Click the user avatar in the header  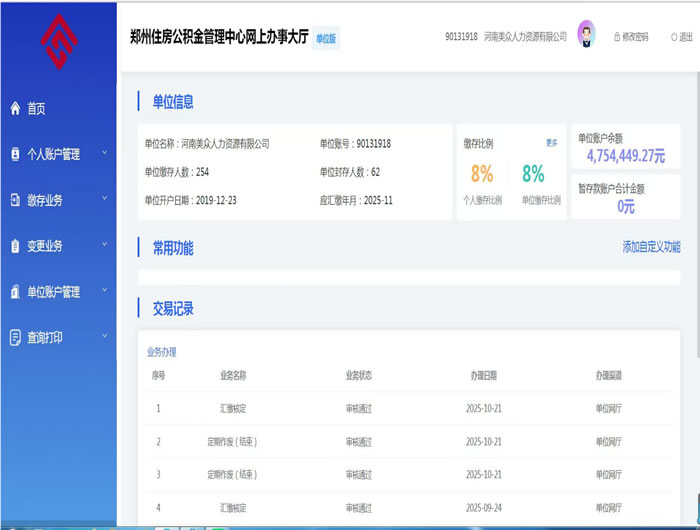[586, 35]
